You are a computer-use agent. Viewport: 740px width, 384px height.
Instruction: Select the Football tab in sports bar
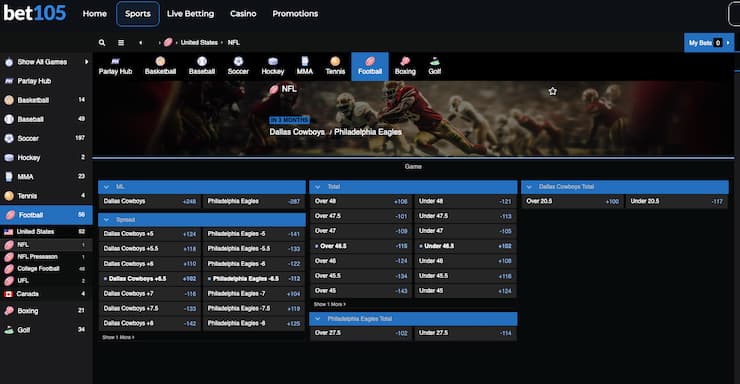pos(370,67)
